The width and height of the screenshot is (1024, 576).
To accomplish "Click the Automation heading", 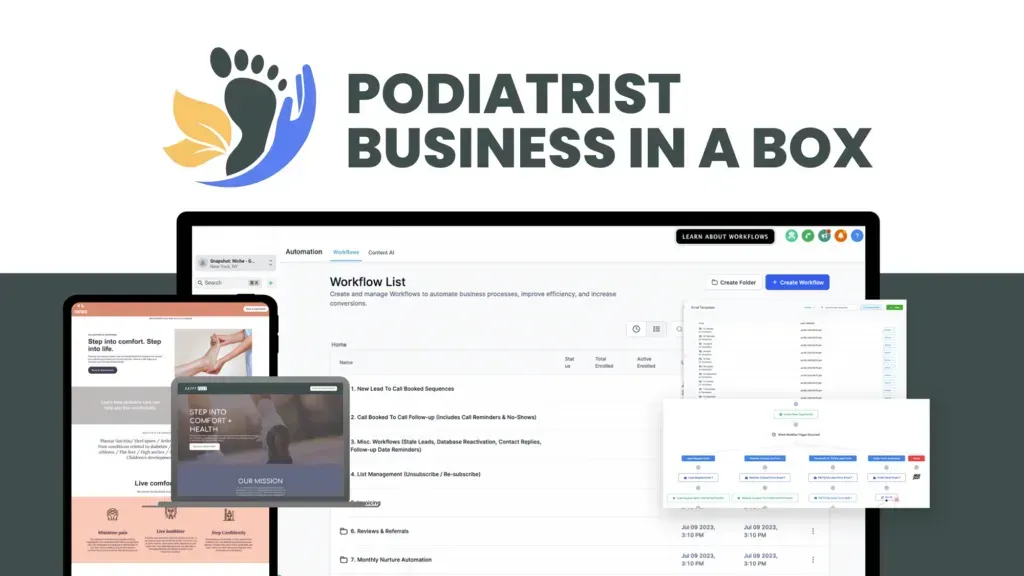I will 304,251.
